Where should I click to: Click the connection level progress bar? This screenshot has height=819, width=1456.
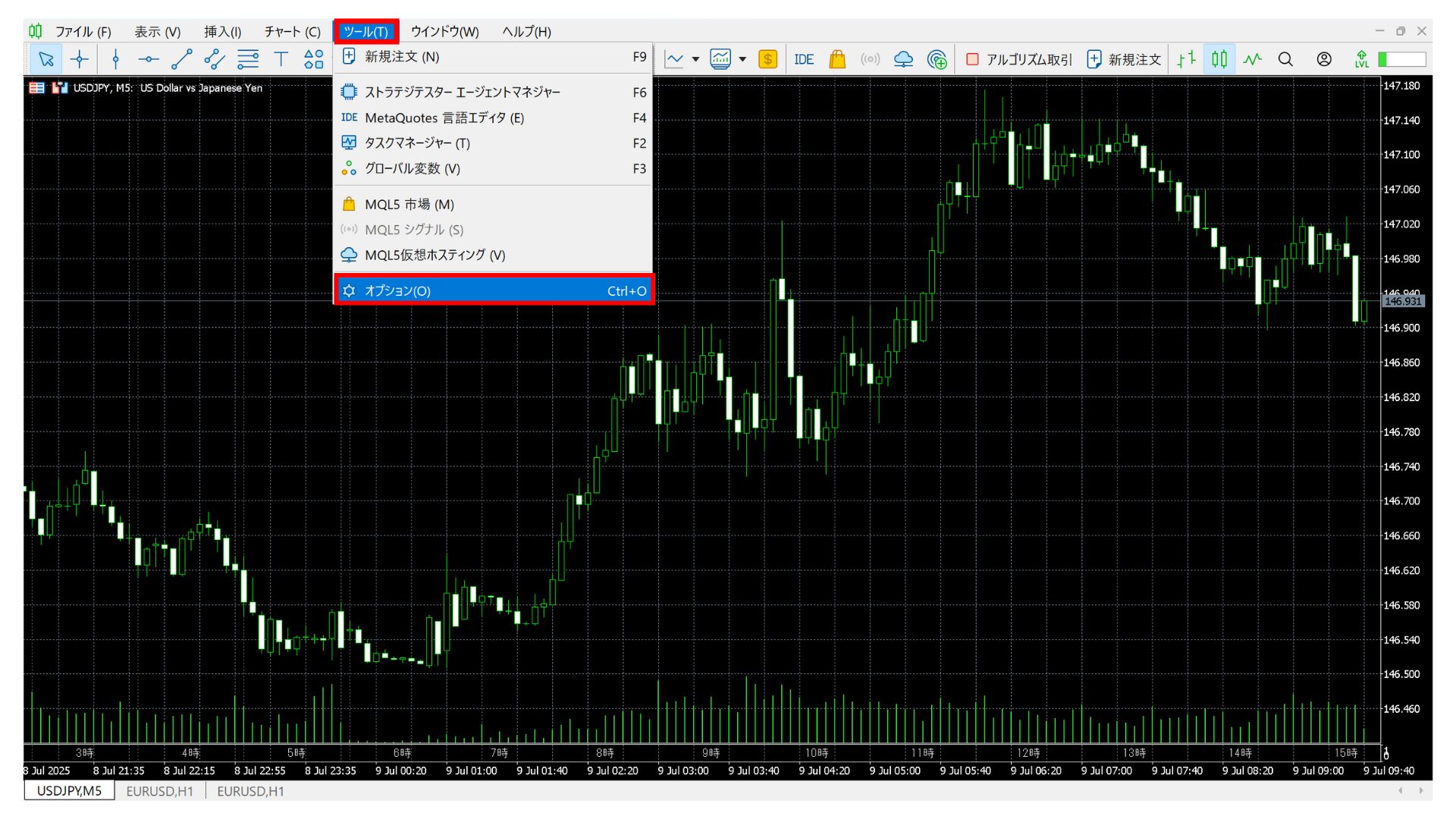(x=1402, y=59)
